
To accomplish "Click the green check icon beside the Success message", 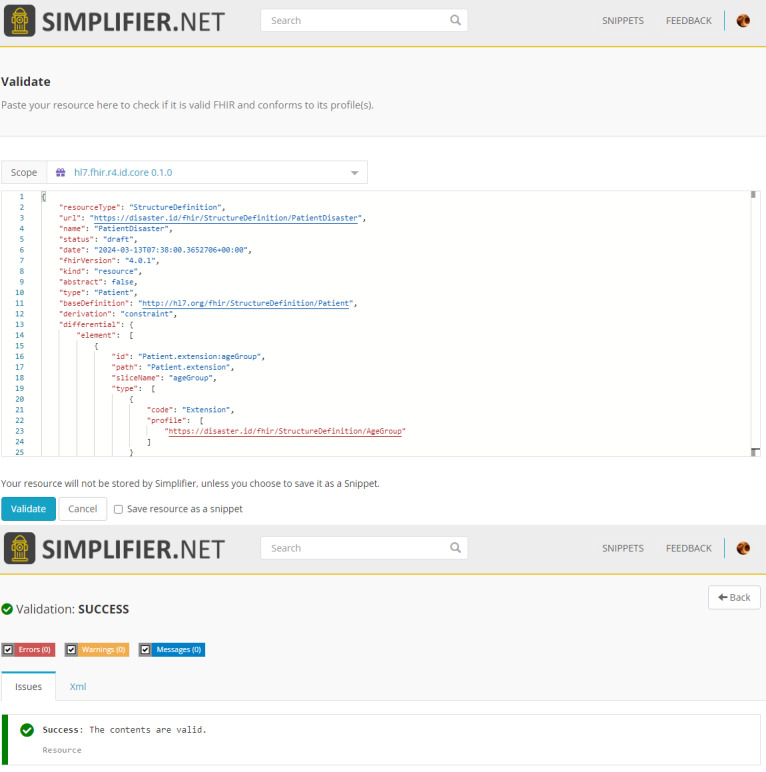I will coord(27,730).
